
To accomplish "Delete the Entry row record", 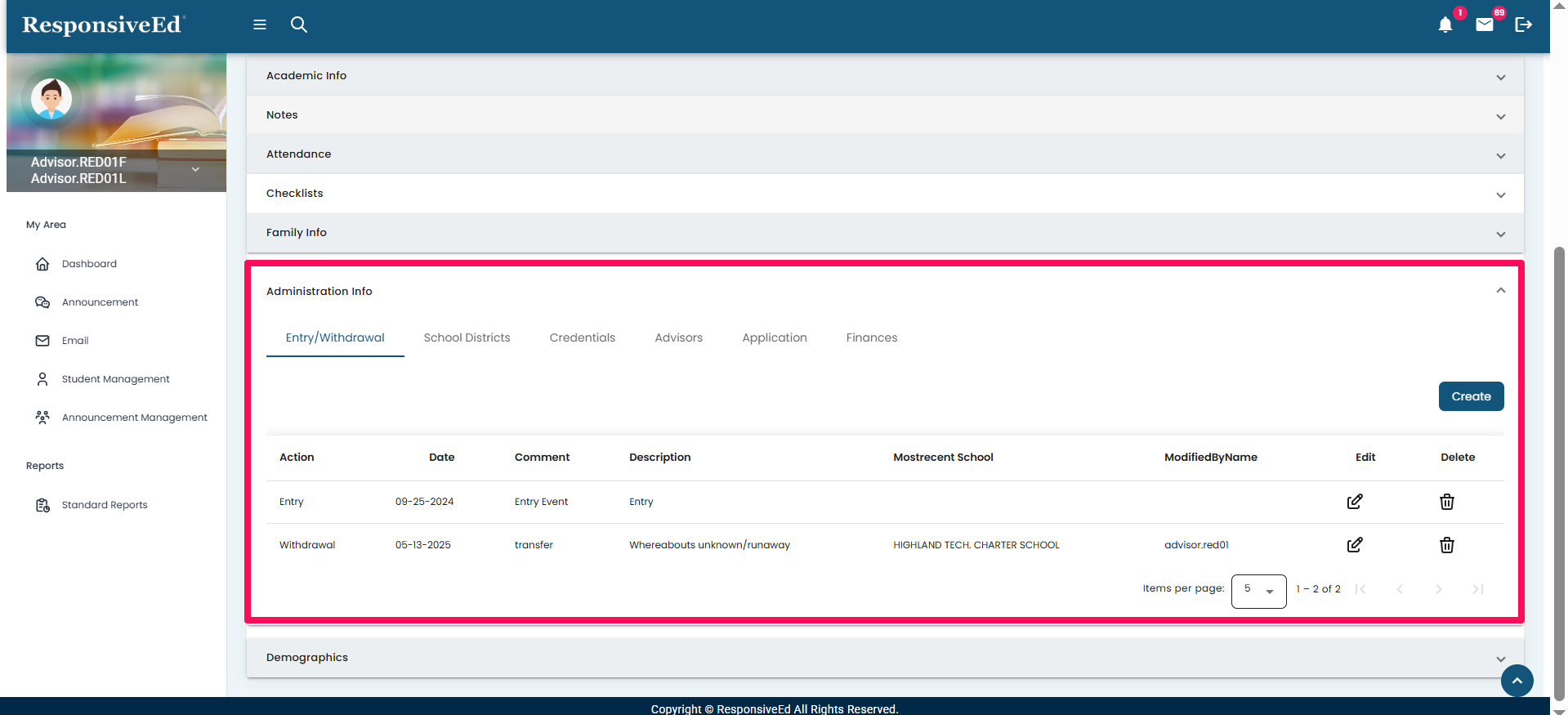I will [x=1446, y=502].
